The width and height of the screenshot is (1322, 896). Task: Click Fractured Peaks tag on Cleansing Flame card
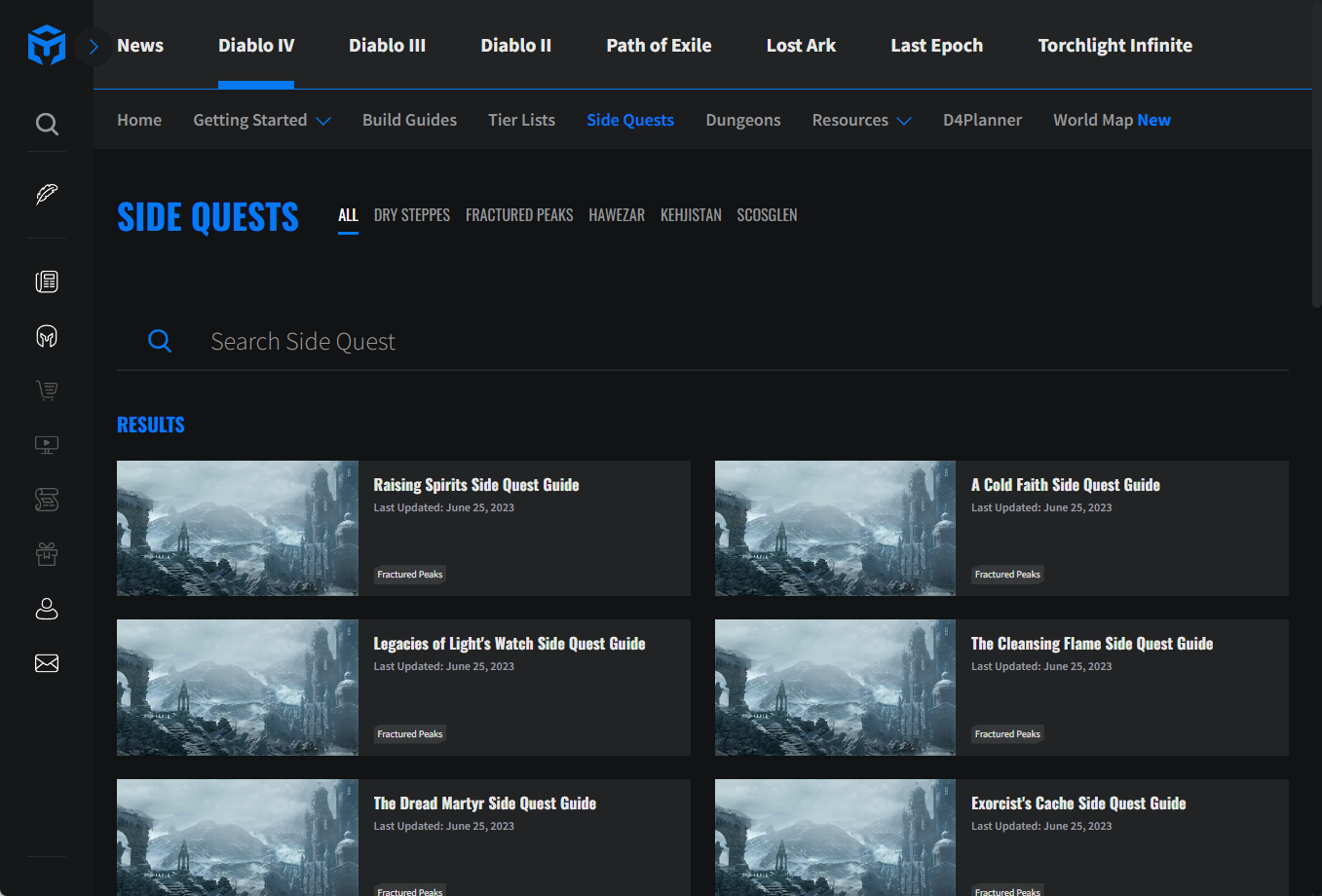pyautogui.click(x=1007, y=734)
